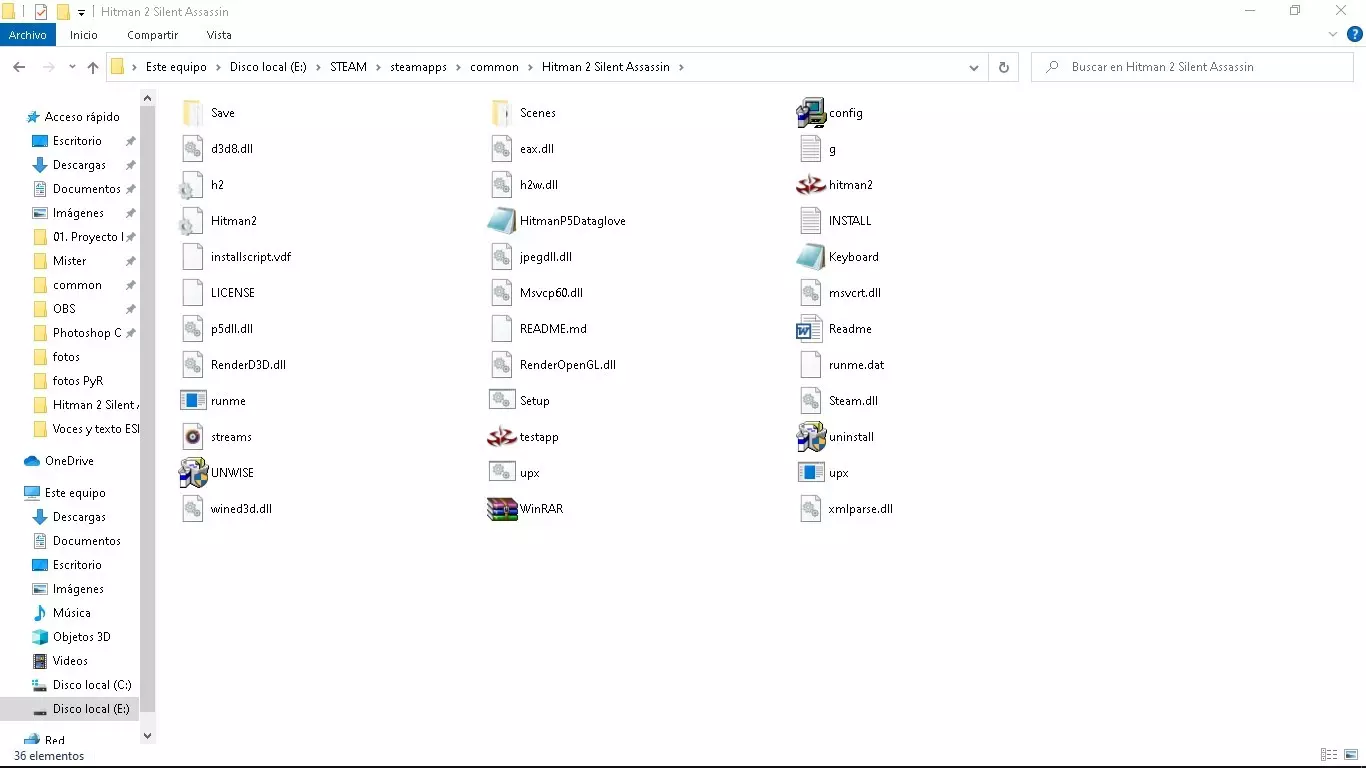
Task: Click the navigation pane scroll up arrow
Action: tap(147, 98)
